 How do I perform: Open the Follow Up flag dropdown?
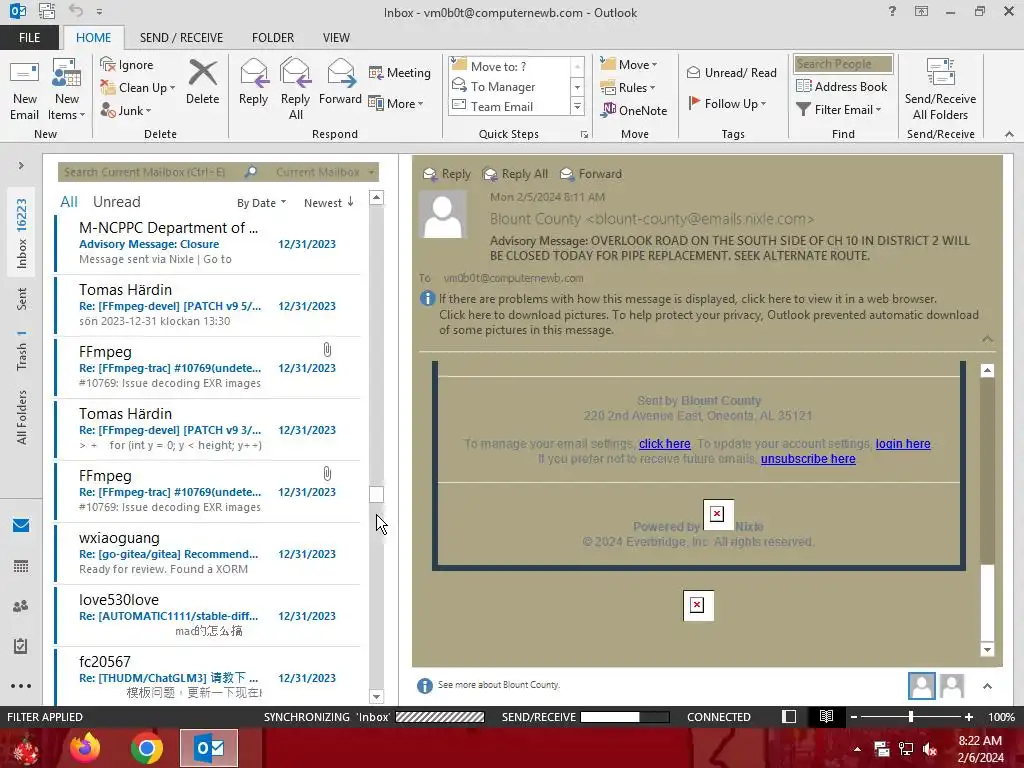pyautogui.click(x=727, y=103)
